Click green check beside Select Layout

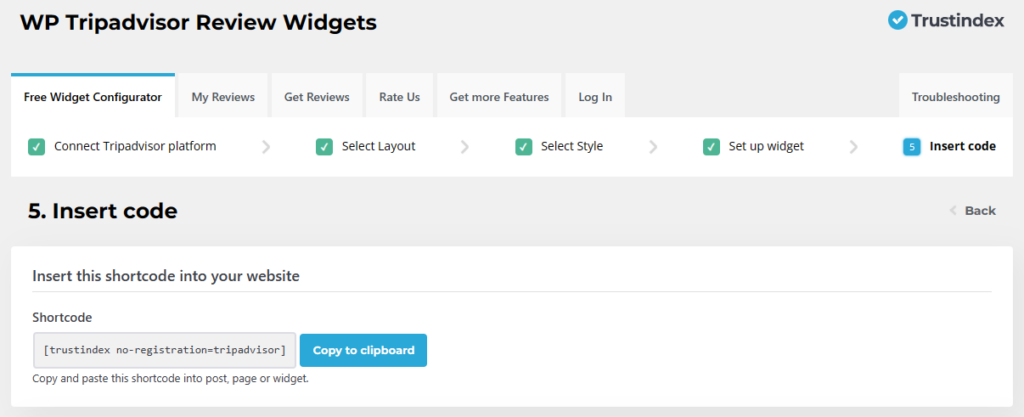coord(324,147)
